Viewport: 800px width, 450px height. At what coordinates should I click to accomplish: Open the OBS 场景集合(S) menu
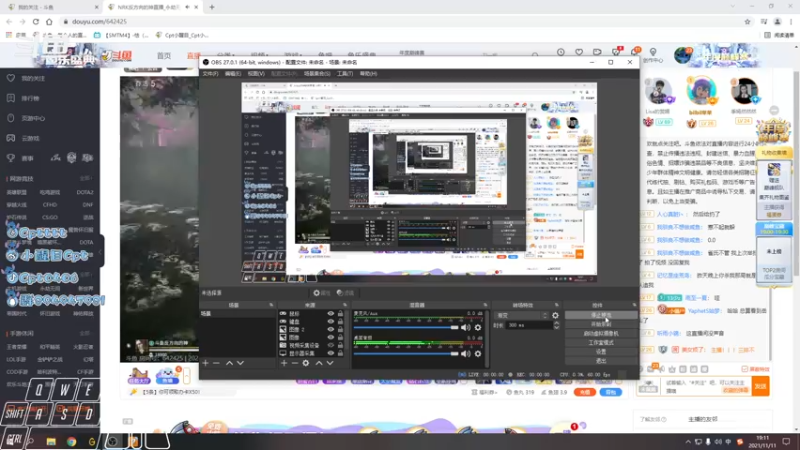[317, 73]
